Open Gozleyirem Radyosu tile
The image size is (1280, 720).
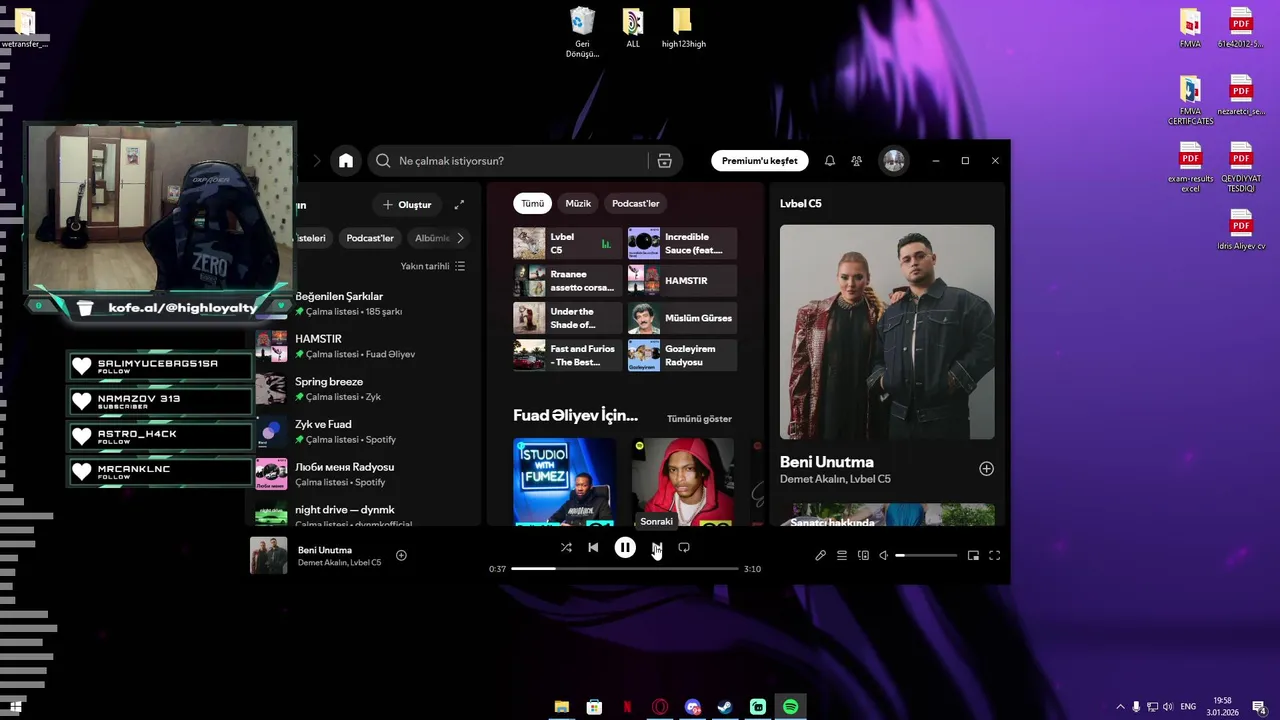click(682, 355)
